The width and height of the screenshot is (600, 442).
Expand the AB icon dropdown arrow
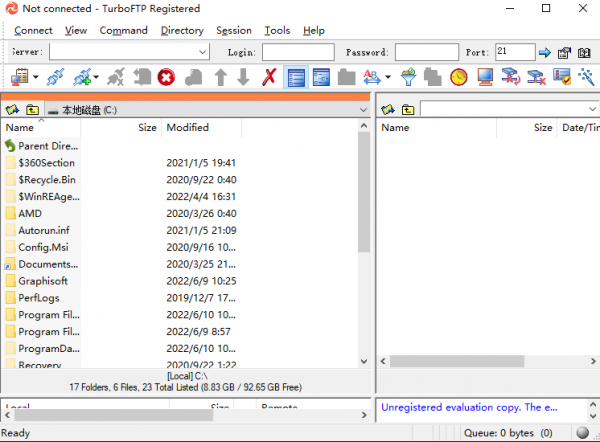click(388, 77)
